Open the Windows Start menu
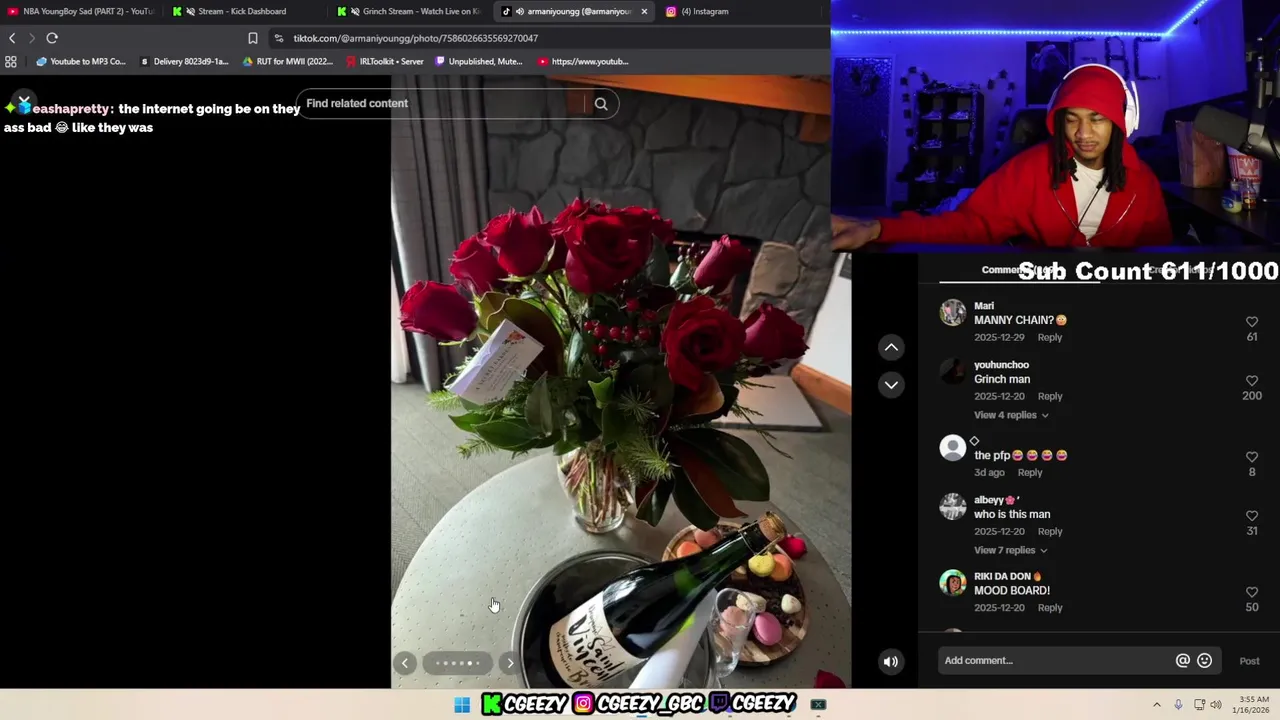This screenshot has width=1280, height=720. tap(462, 705)
